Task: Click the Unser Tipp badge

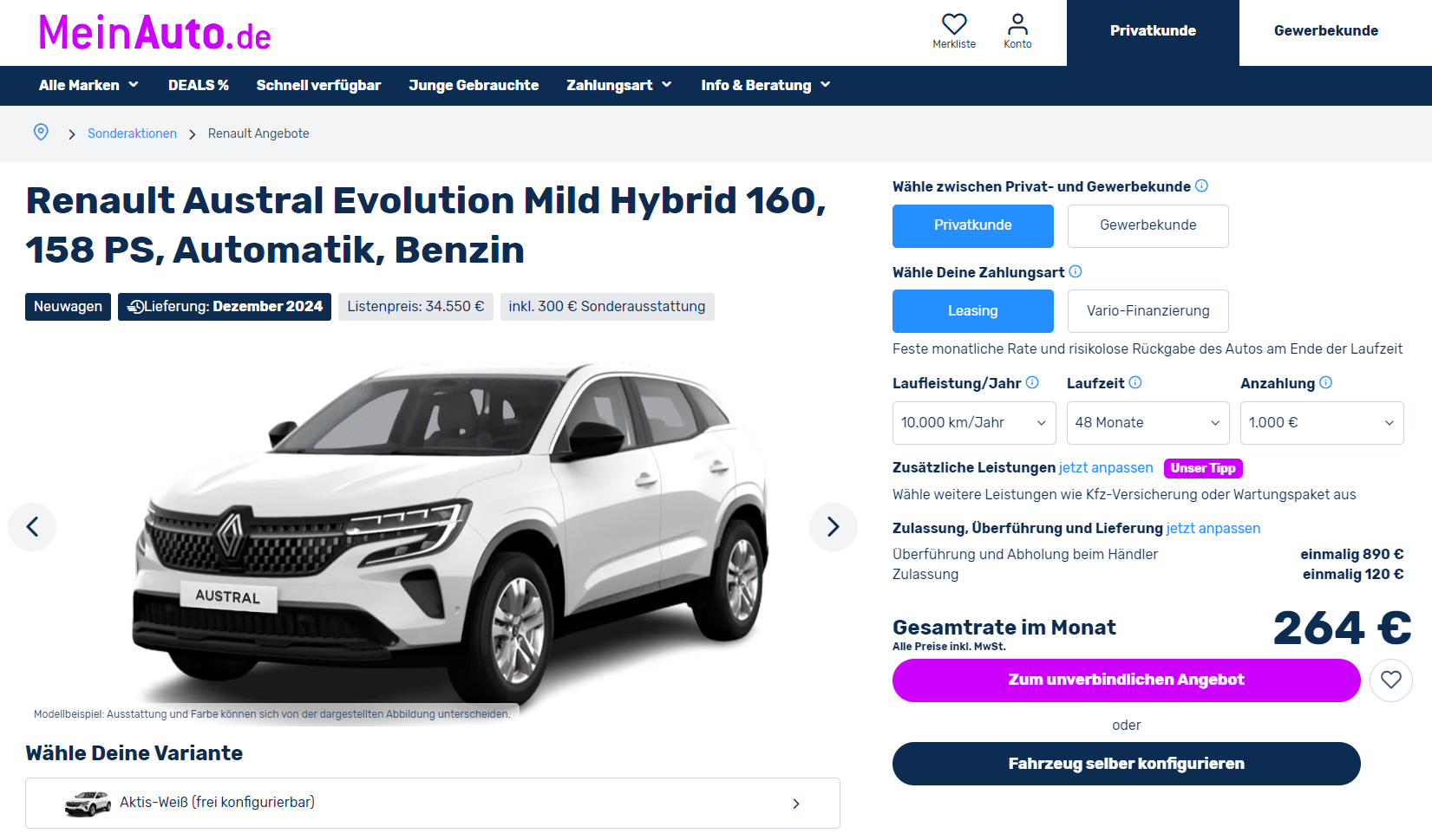Action: click(1203, 468)
